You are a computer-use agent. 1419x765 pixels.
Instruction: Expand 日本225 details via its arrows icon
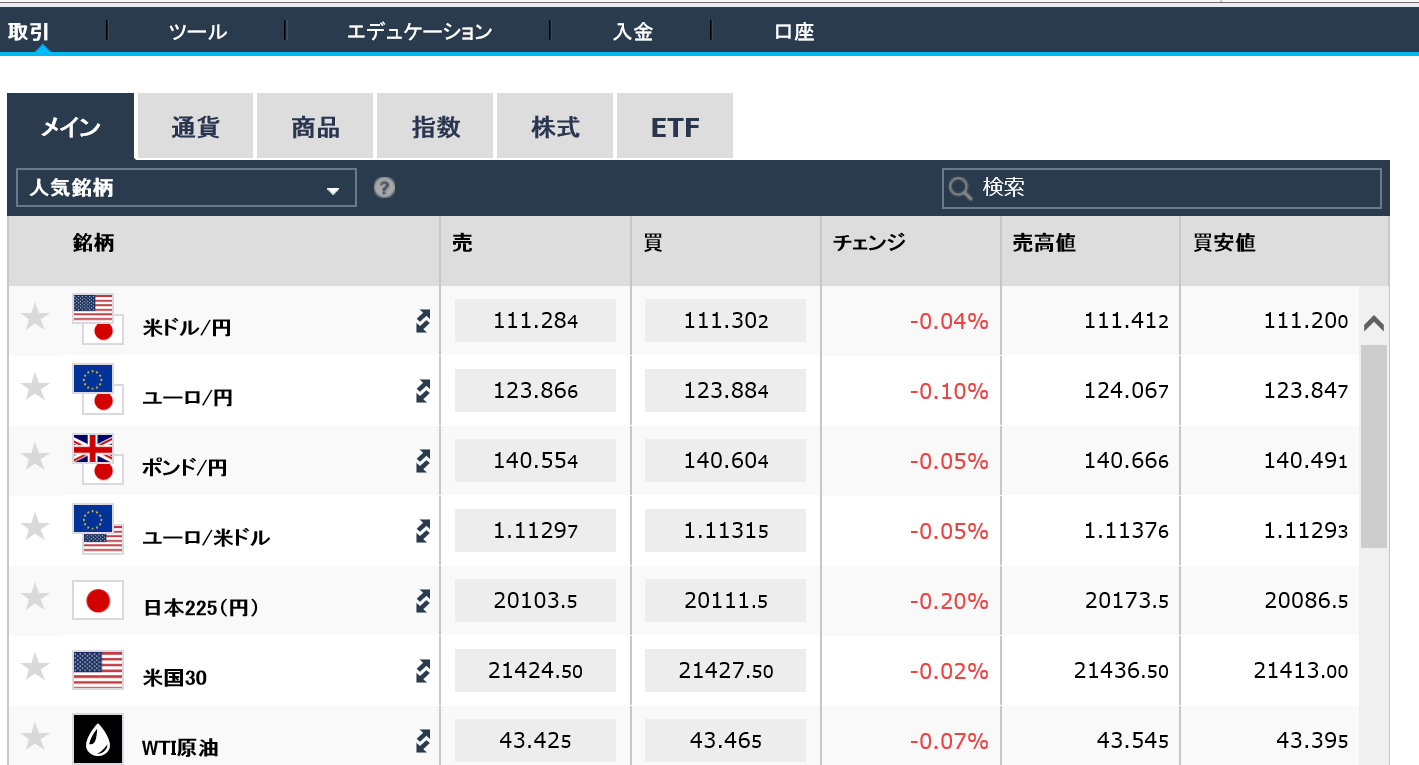point(423,601)
